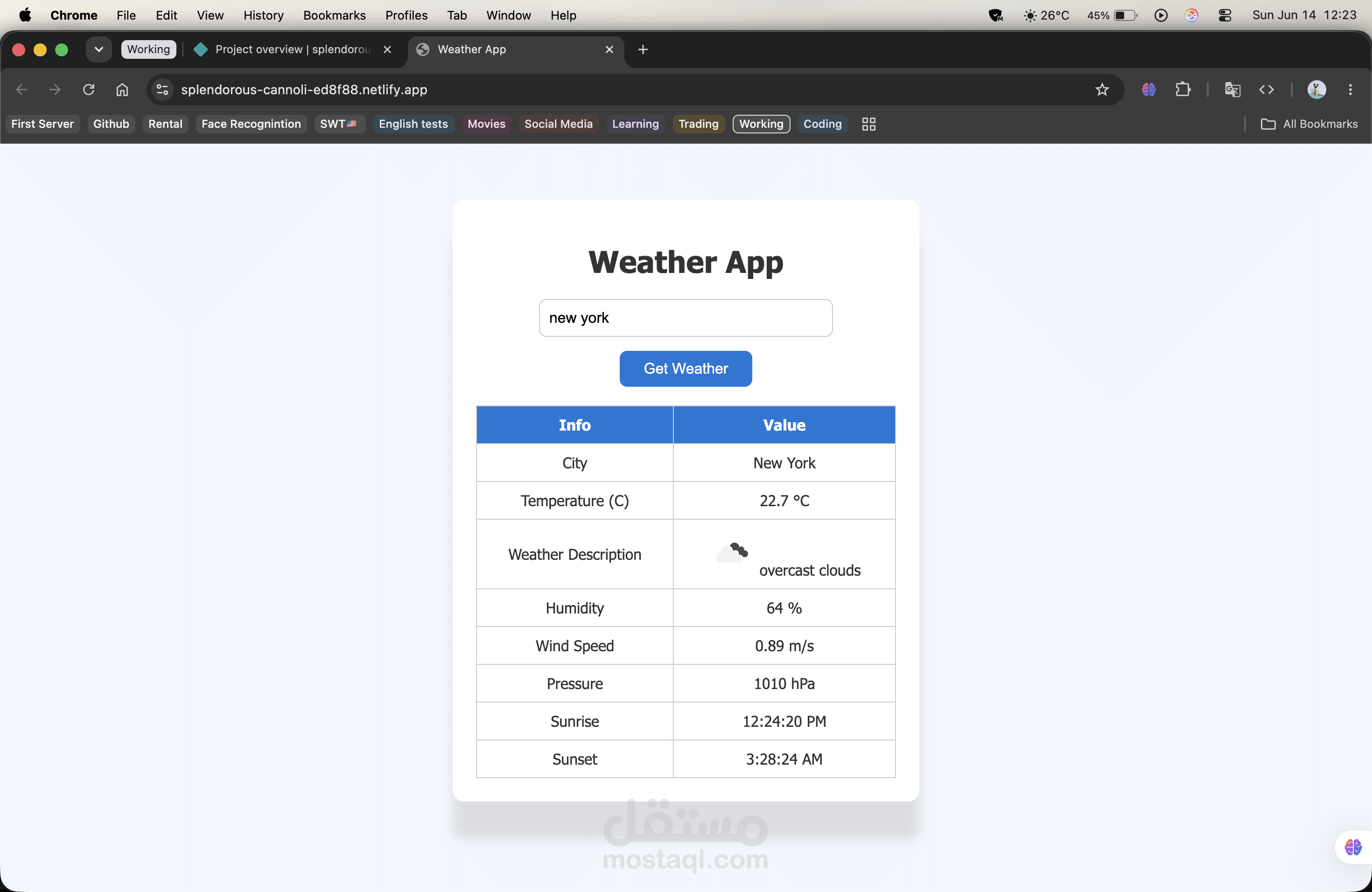Click the colorful swirl menu bar icon
The height and width of the screenshot is (892, 1372).
(1191, 15)
